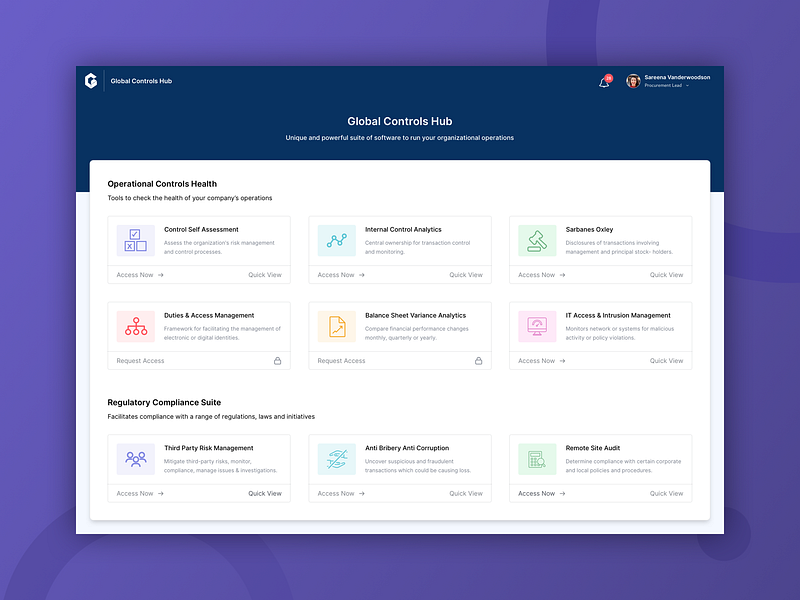This screenshot has width=800, height=600.
Task: Click the Internal Control Analytics graph icon
Action: (x=337, y=240)
